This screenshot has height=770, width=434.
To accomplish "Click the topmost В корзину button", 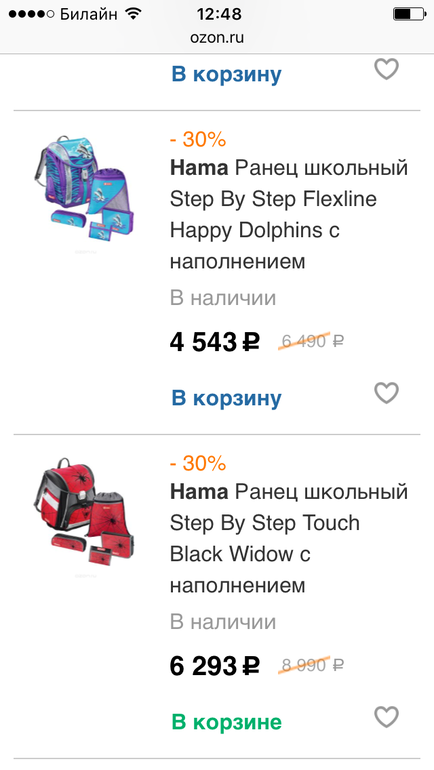I will [x=226, y=74].
